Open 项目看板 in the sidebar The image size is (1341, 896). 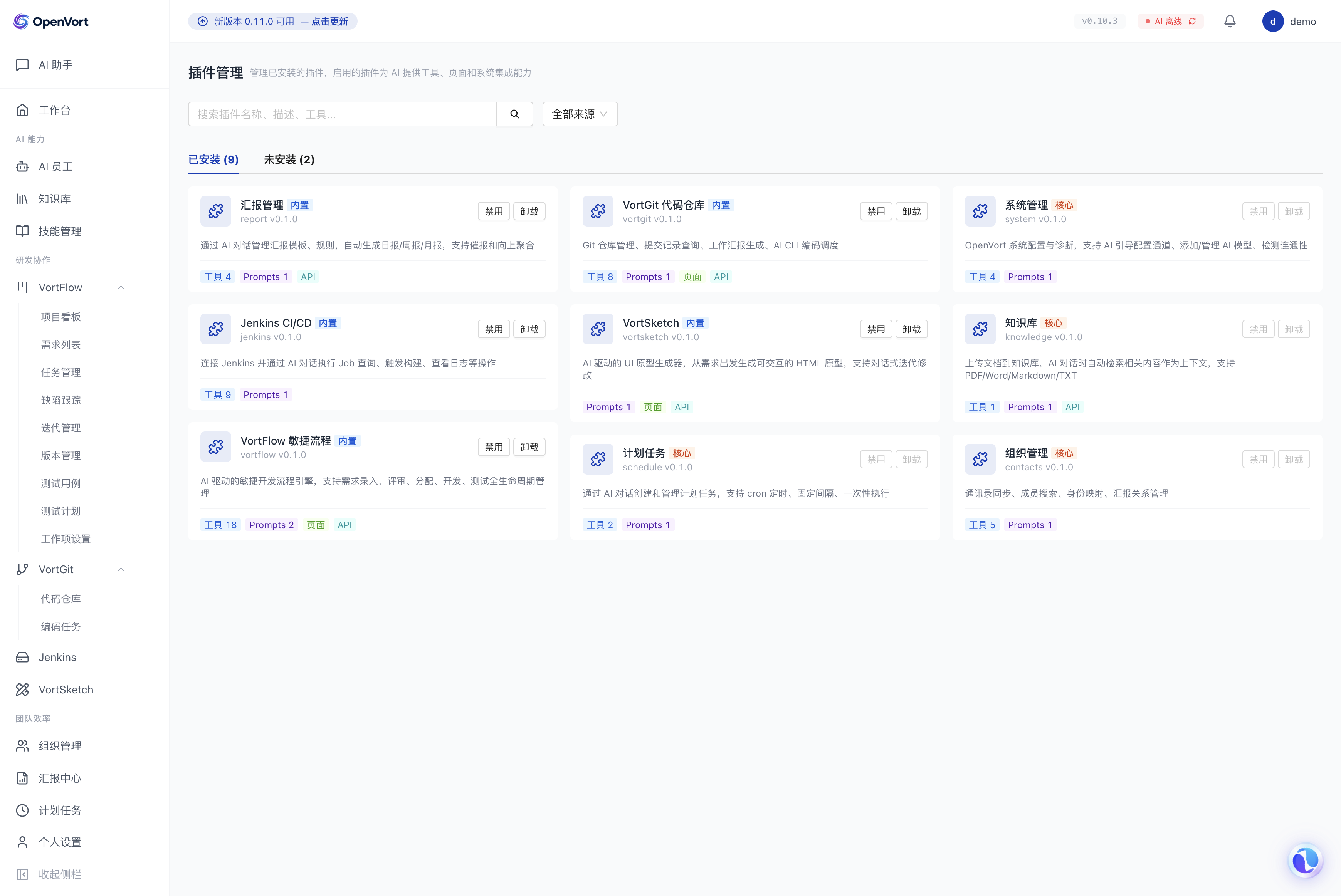(61, 317)
